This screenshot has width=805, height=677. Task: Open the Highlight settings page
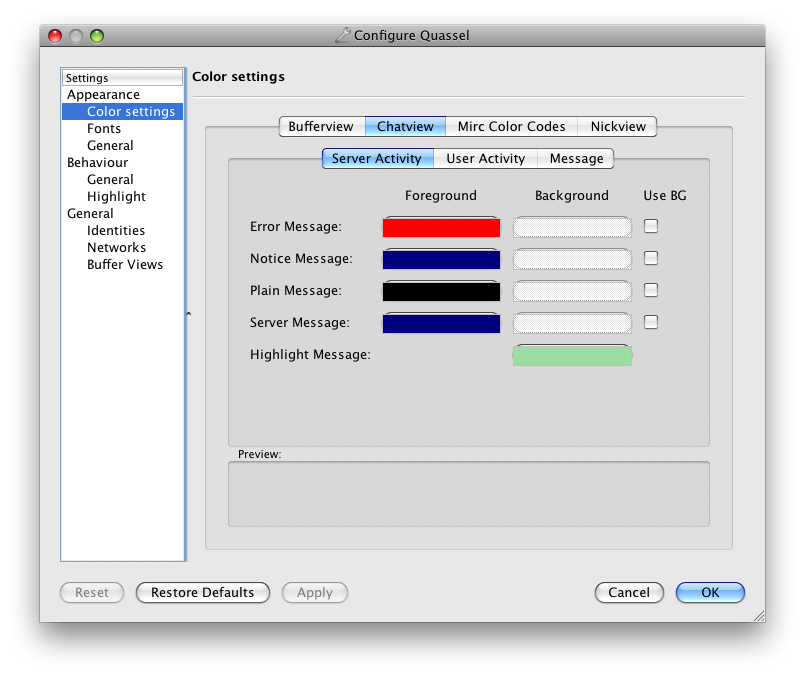click(117, 196)
